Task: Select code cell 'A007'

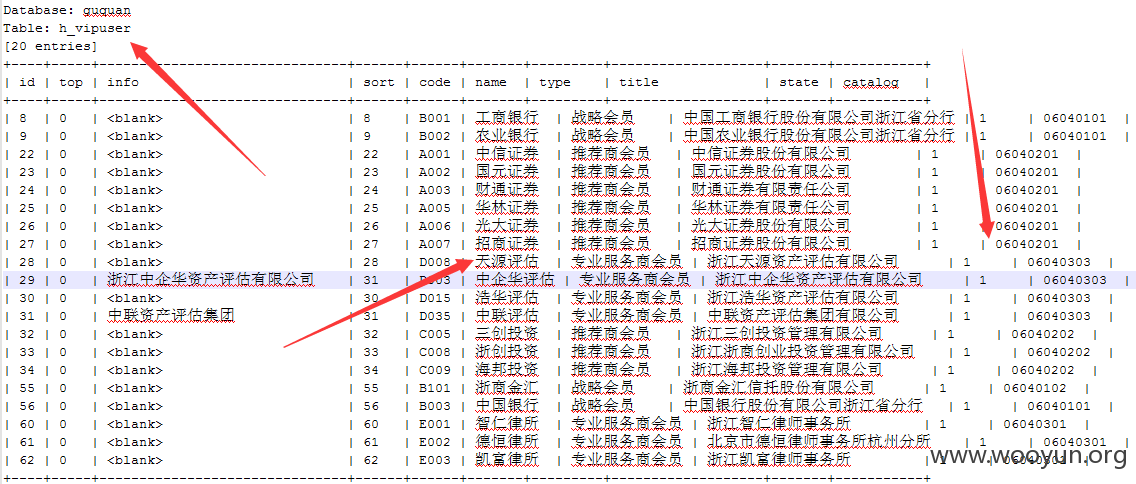Action: coord(435,244)
